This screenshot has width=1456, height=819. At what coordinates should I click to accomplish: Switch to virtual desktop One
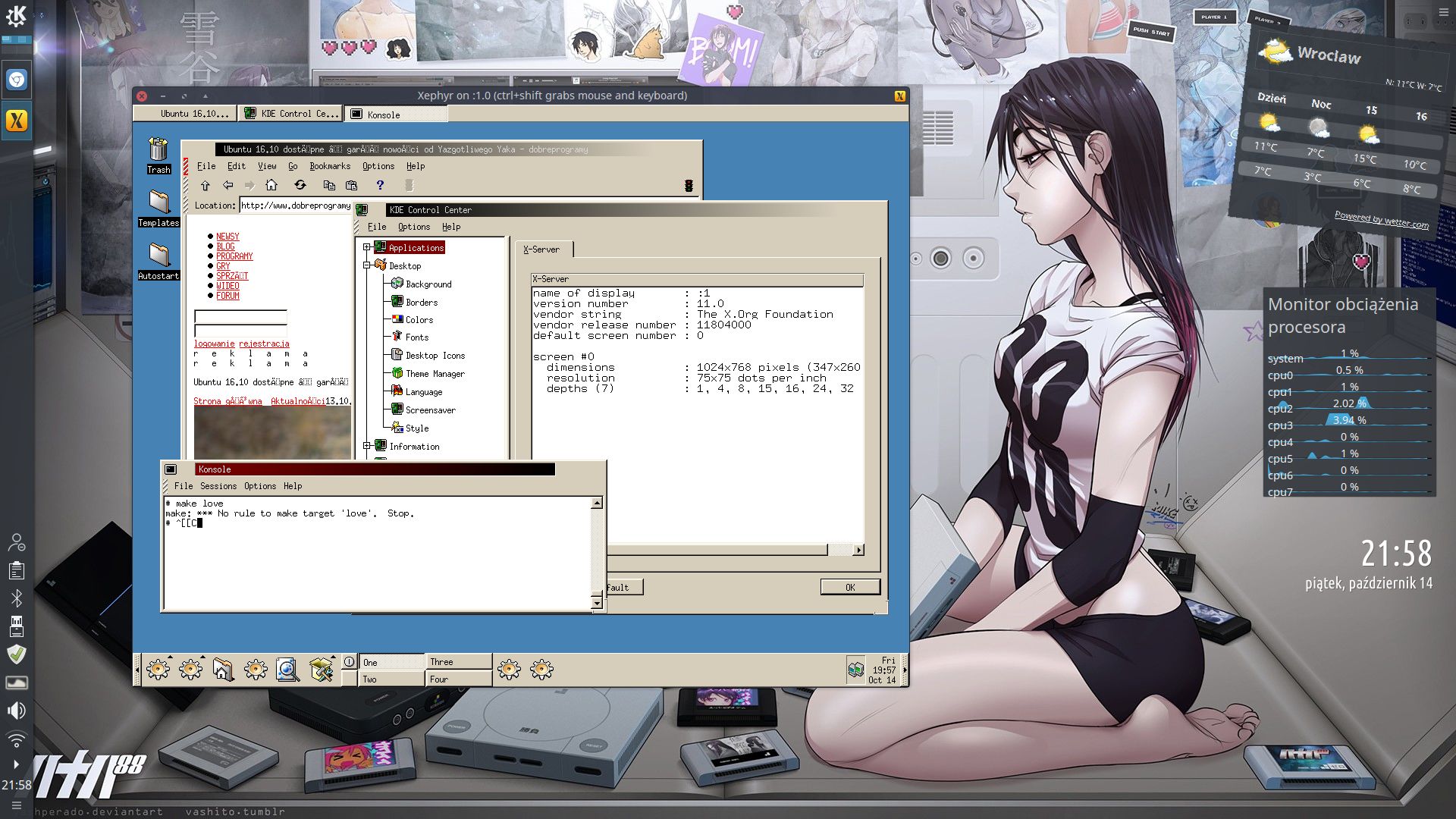tap(391, 662)
